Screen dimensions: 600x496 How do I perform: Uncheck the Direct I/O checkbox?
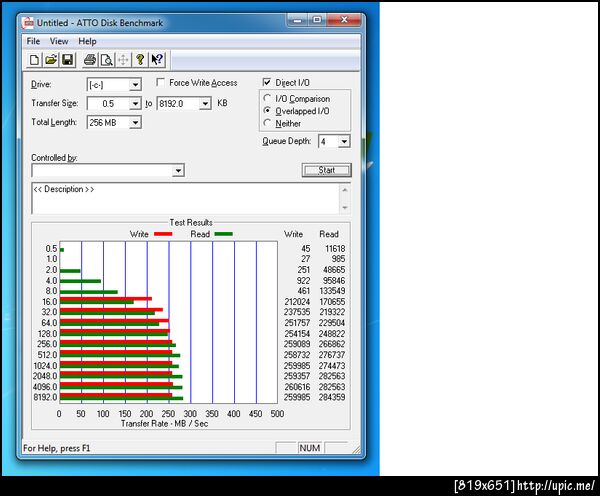coord(267,82)
